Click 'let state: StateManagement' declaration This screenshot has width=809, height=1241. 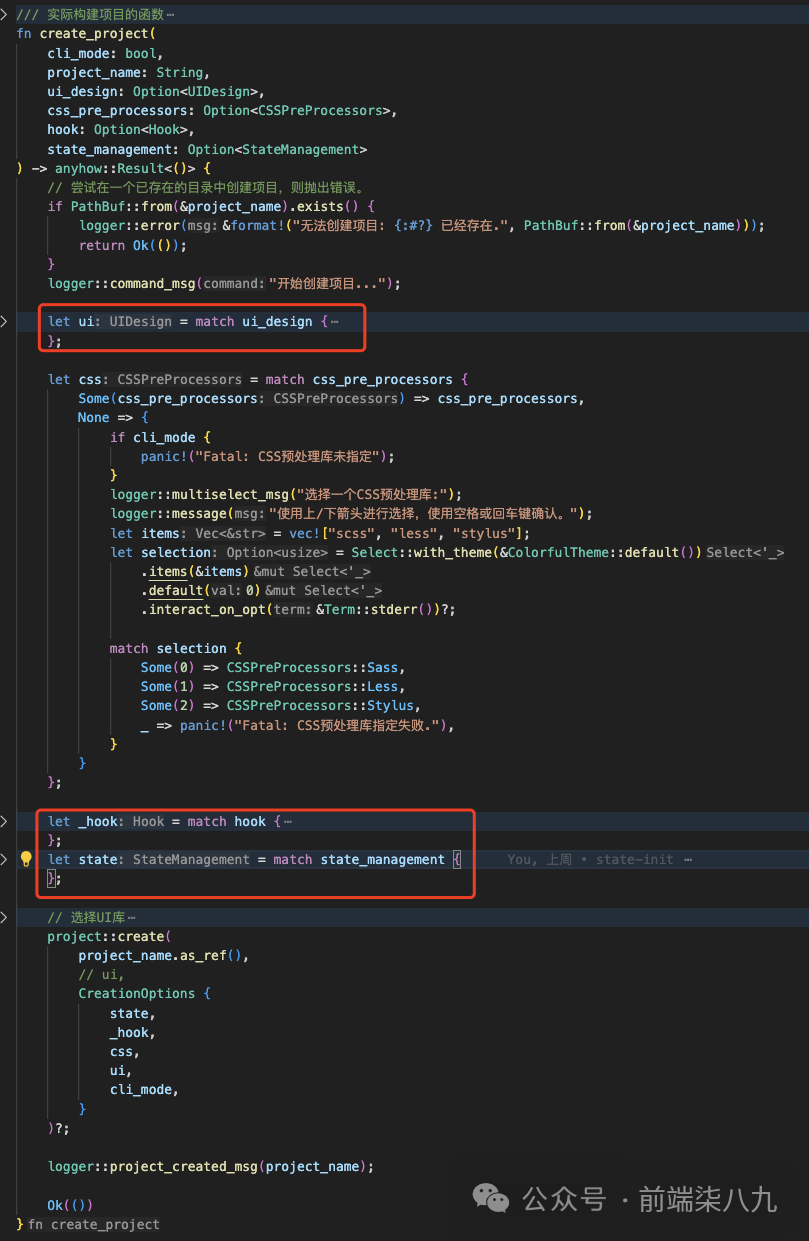(148, 859)
